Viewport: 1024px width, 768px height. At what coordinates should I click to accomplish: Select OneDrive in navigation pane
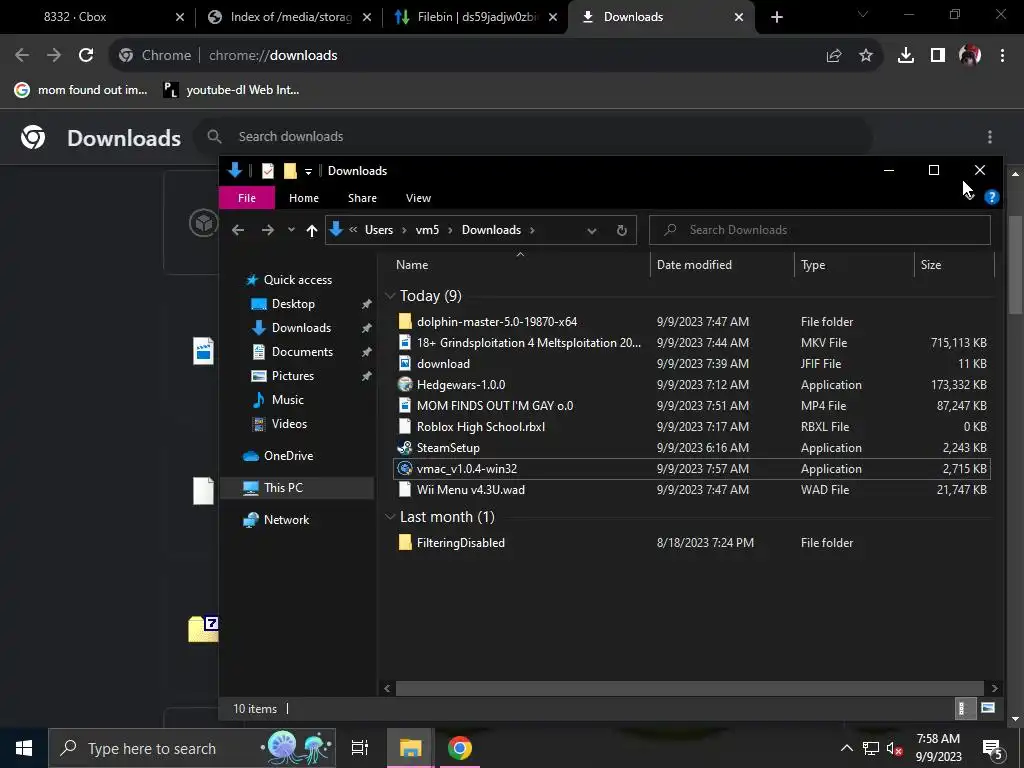[x=288, y=456]
